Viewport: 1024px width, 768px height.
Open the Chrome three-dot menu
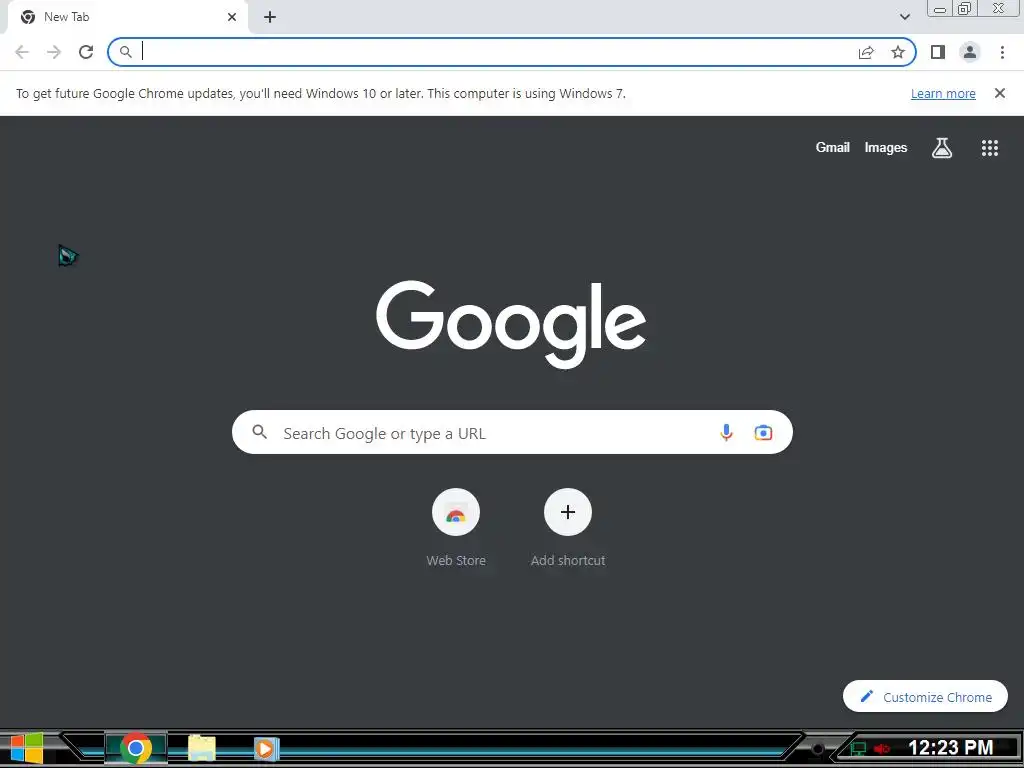(1002, 52)
